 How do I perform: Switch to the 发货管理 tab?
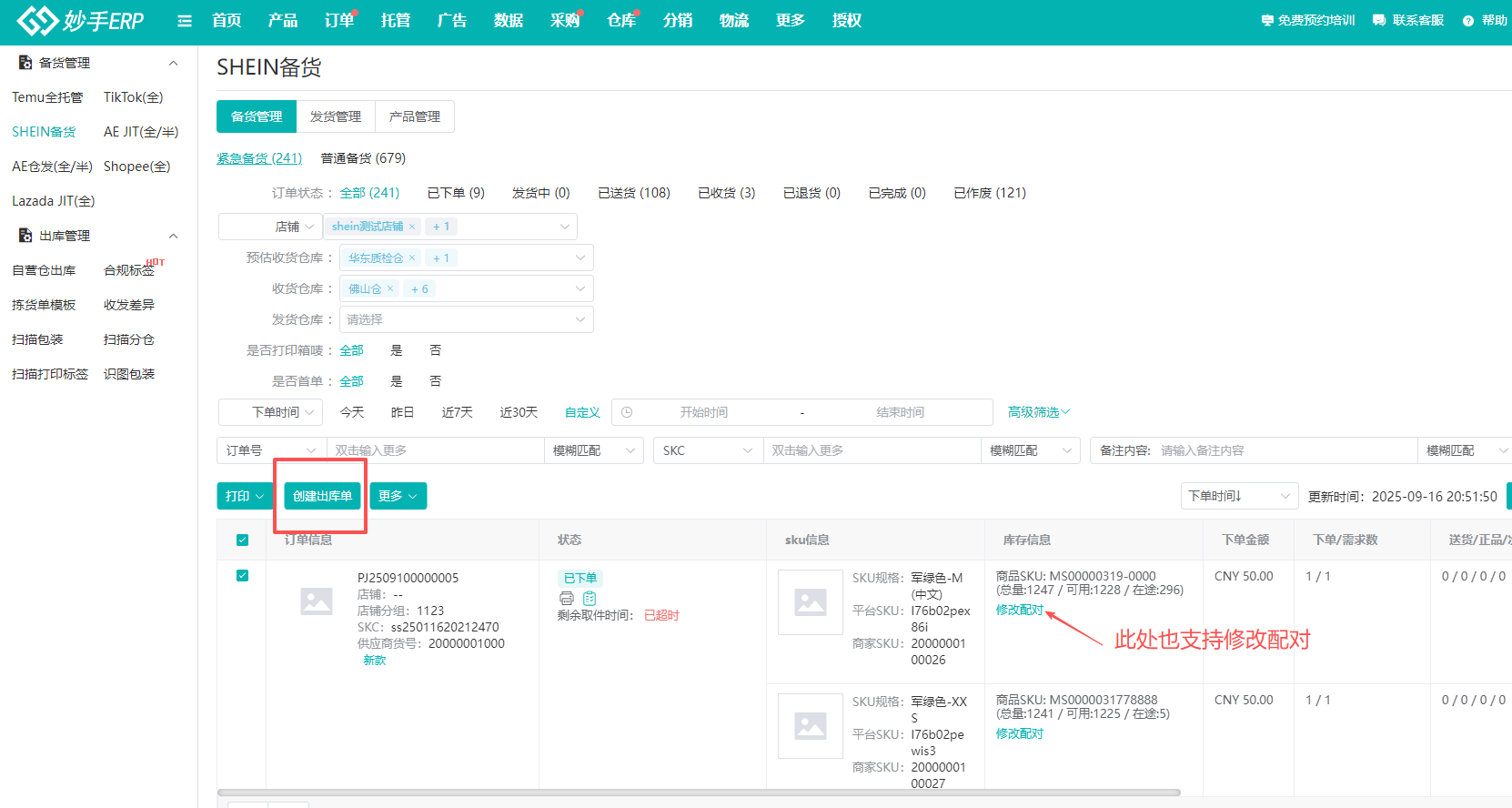[x=336, y=116]
